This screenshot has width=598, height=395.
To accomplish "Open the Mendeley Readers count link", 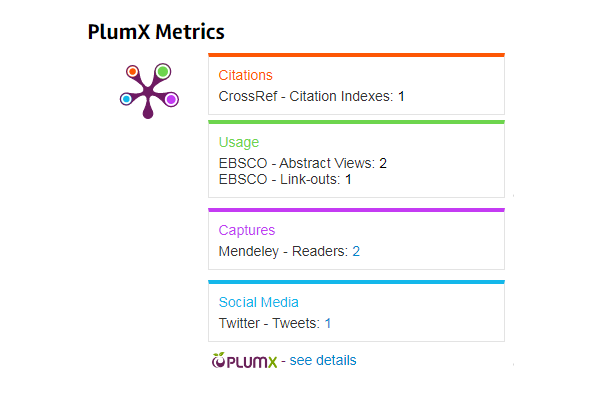I will click(356, 251).
